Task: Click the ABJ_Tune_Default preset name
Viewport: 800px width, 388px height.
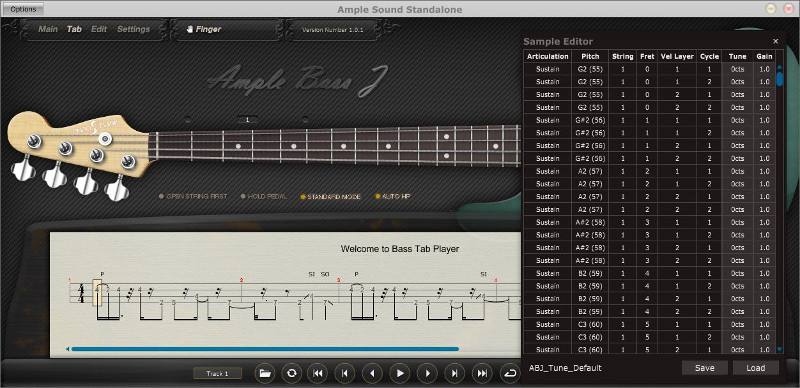Action: 565,368
